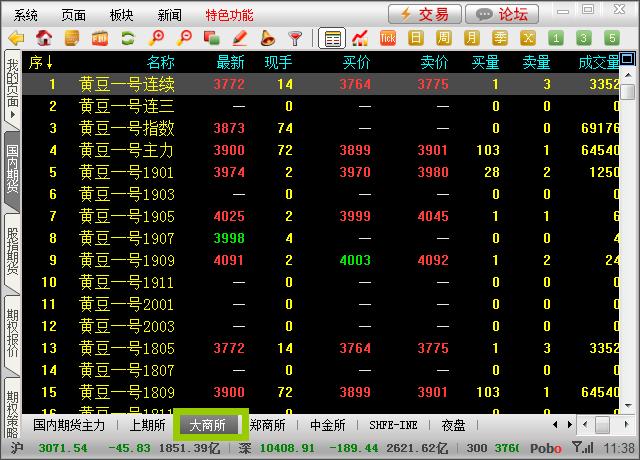The image size is (640, 460).
Task: Open the 板块 menu
Action: tap(121, 15)
